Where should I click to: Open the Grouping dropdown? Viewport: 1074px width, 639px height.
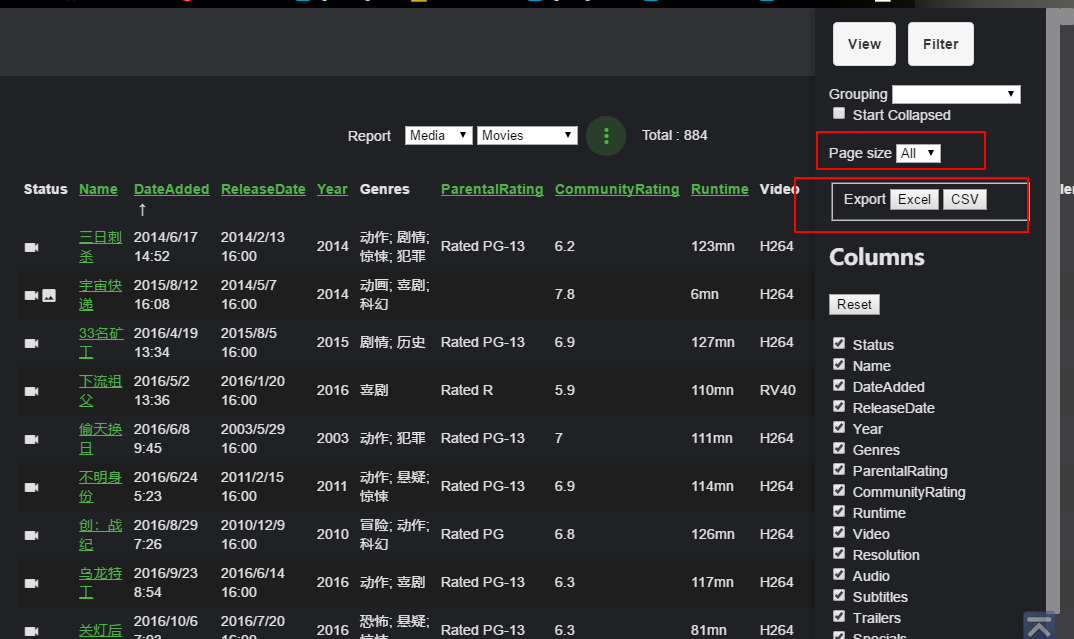[x=955, y=94]
